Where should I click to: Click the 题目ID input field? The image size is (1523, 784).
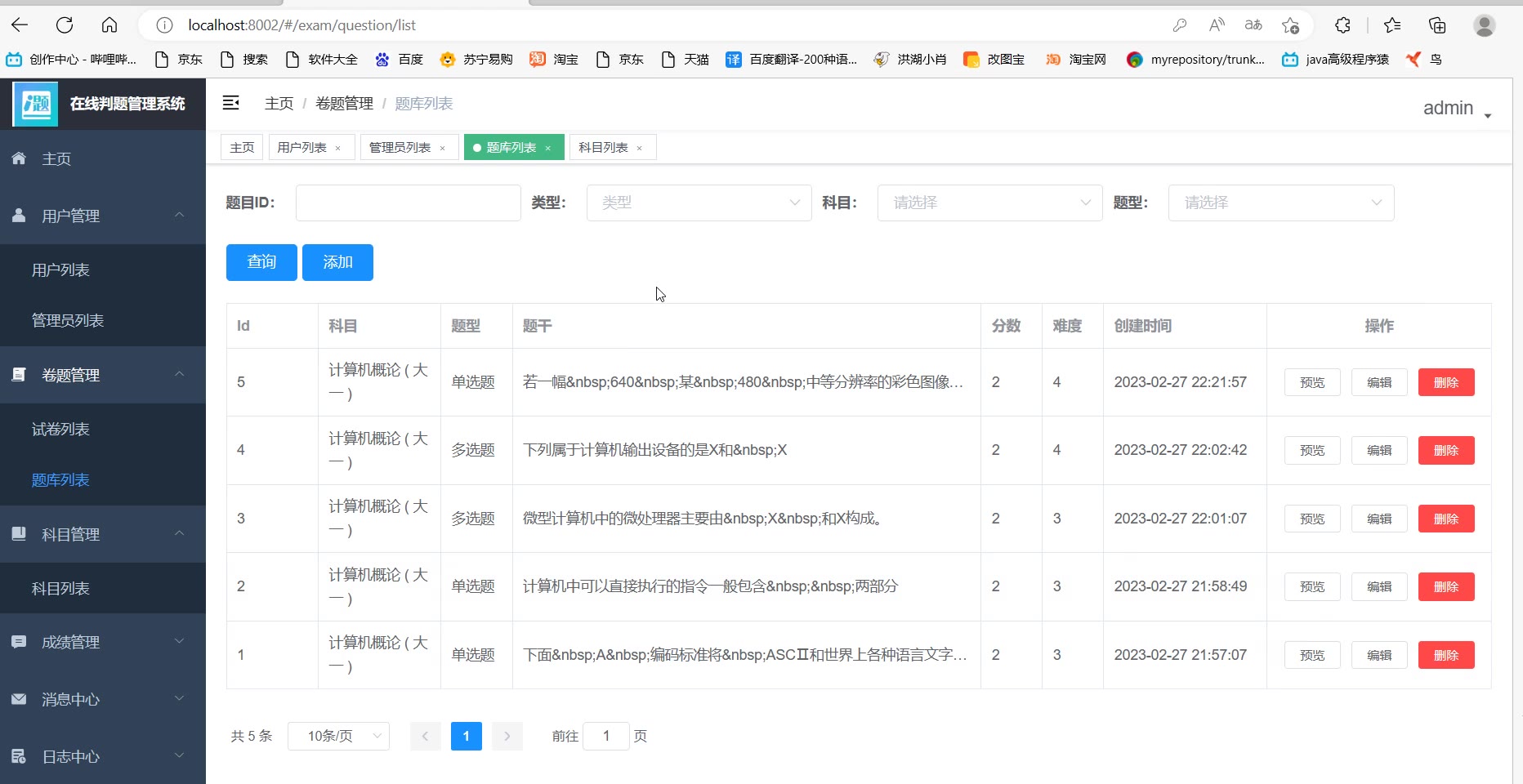408,203
